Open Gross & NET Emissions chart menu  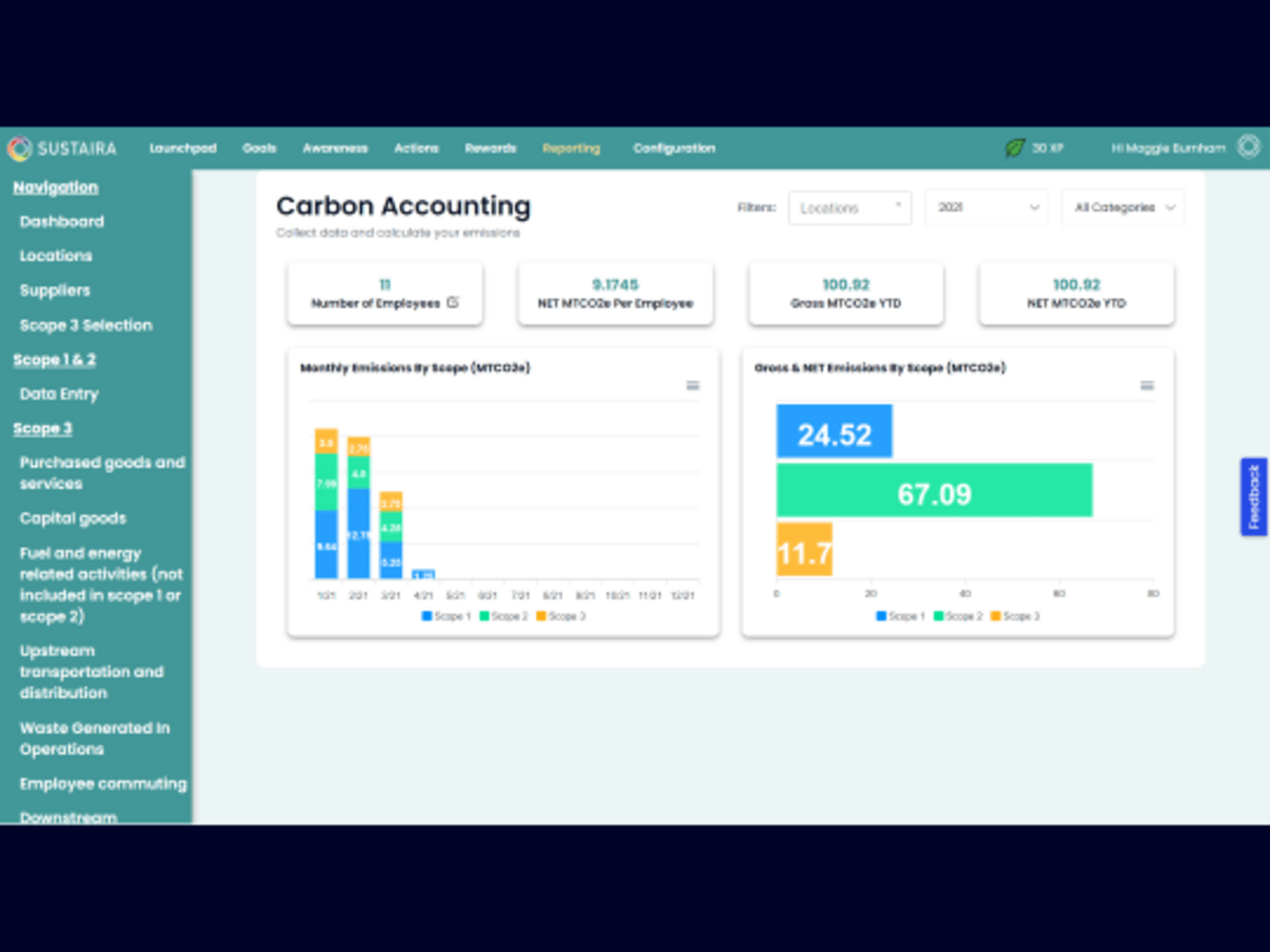[1147, 385]
